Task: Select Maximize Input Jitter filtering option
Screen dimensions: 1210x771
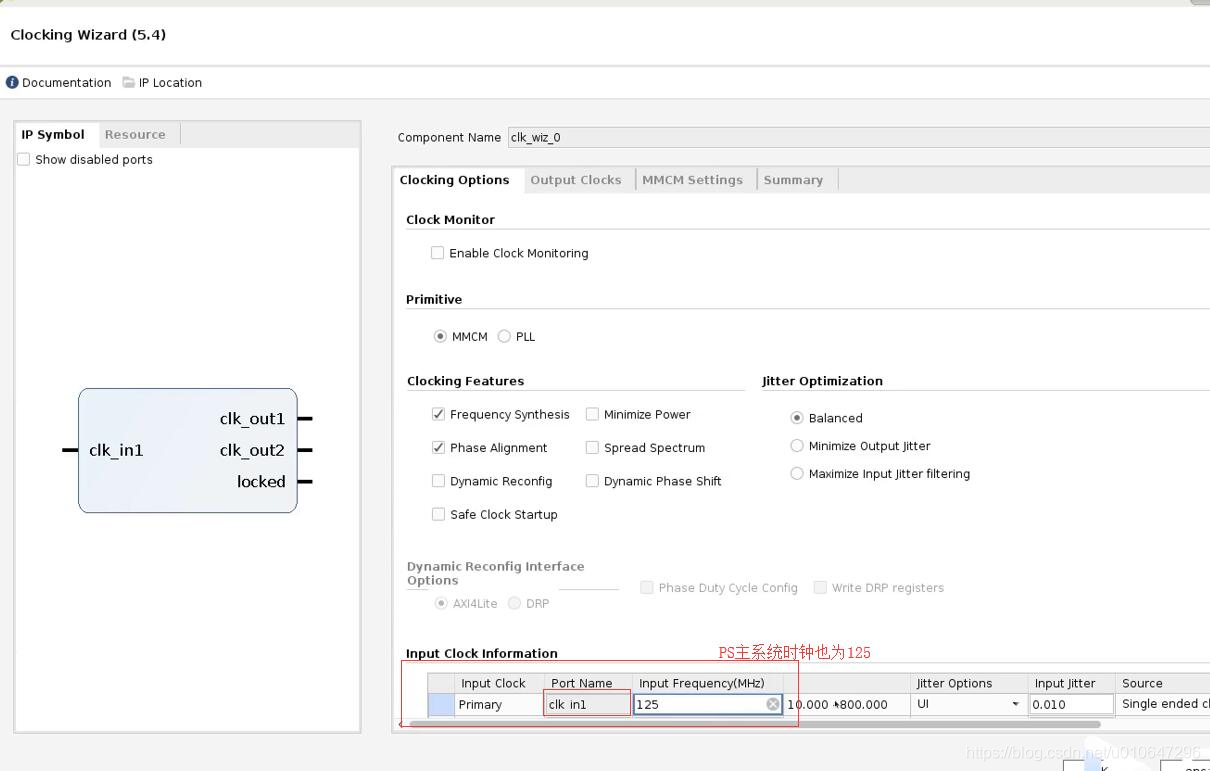Action: tap(797, 474)
